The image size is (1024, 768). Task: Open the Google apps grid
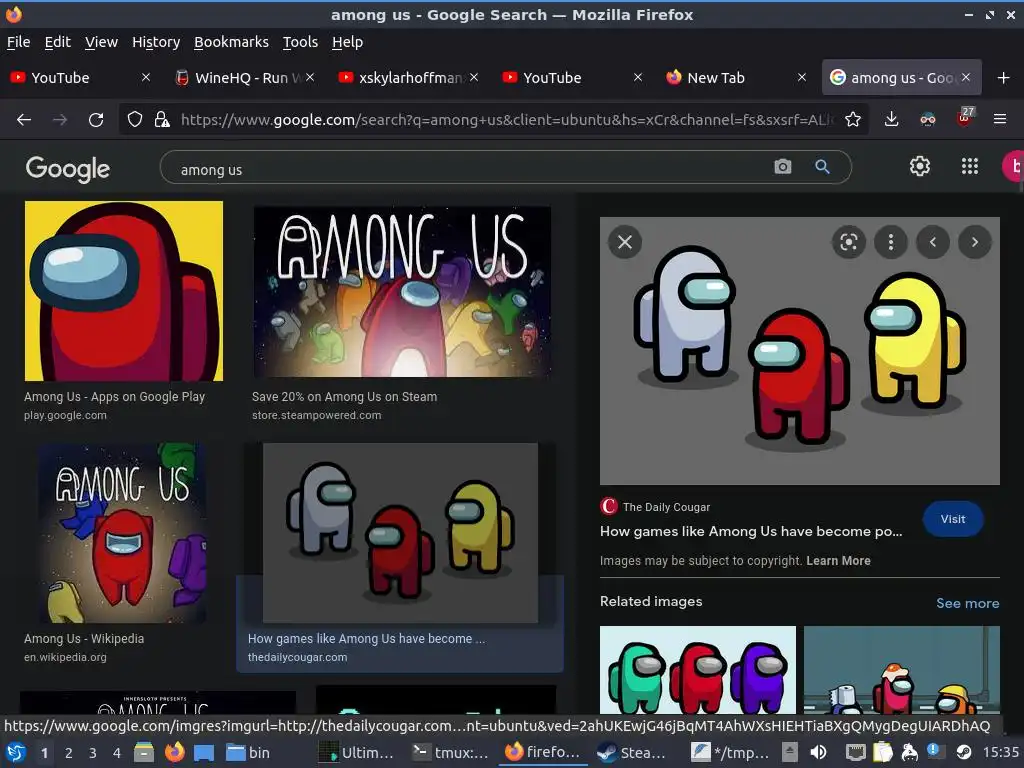pos(970,167)
